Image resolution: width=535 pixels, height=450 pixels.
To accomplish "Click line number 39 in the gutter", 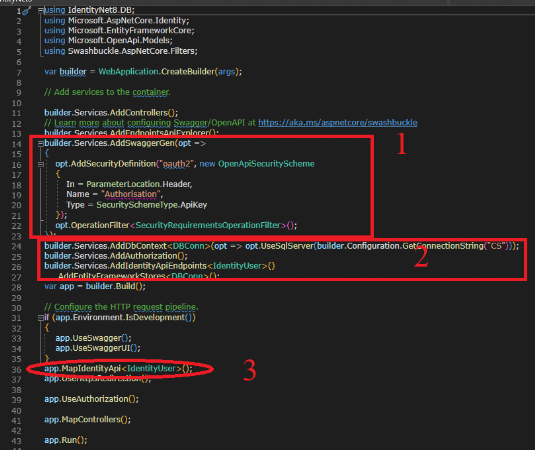I will click(16, 400).
